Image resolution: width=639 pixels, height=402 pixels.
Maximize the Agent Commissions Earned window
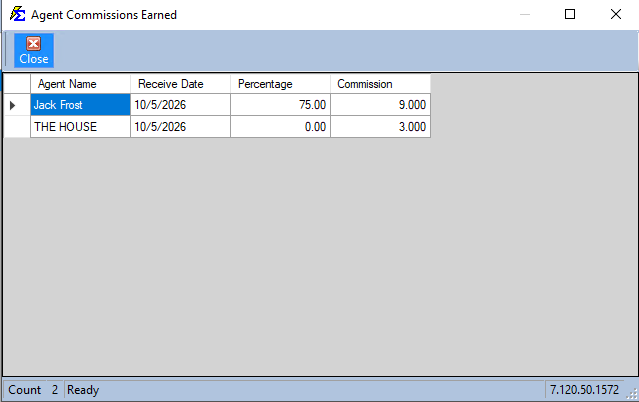click(x=570, y=14)
